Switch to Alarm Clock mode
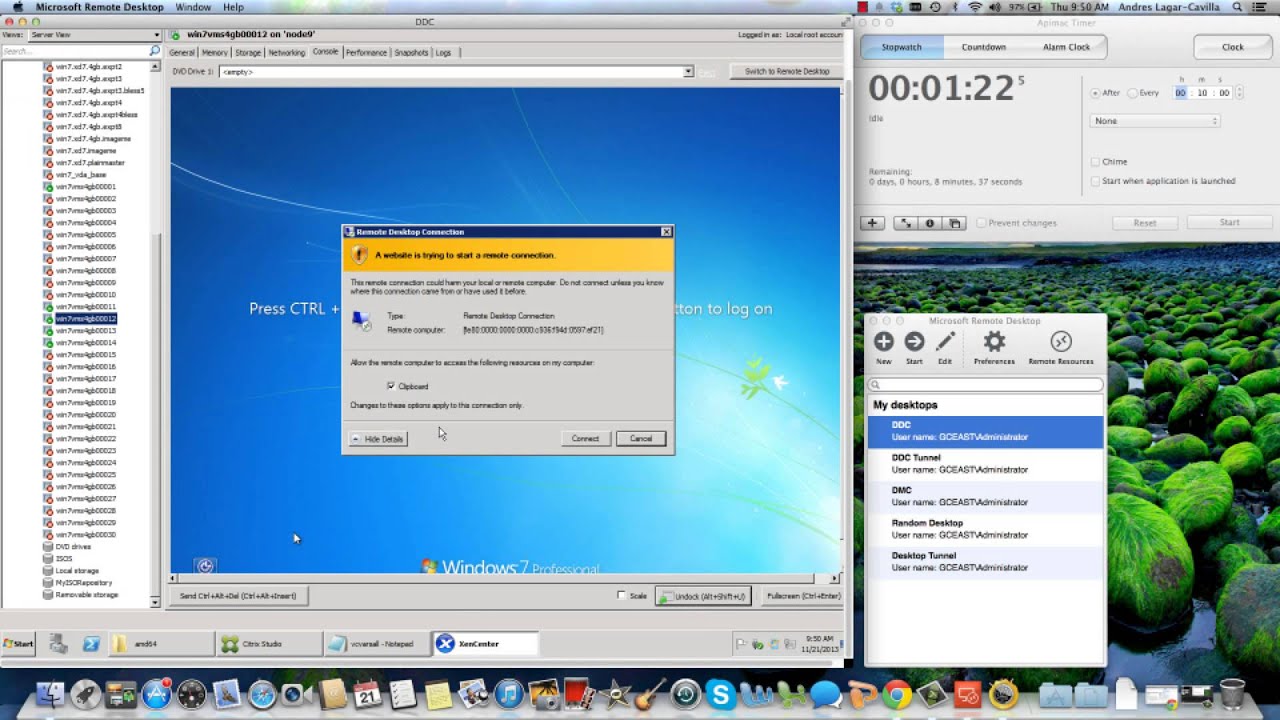The width and height of the screenshot is (1280, 720). (1066, 47)
